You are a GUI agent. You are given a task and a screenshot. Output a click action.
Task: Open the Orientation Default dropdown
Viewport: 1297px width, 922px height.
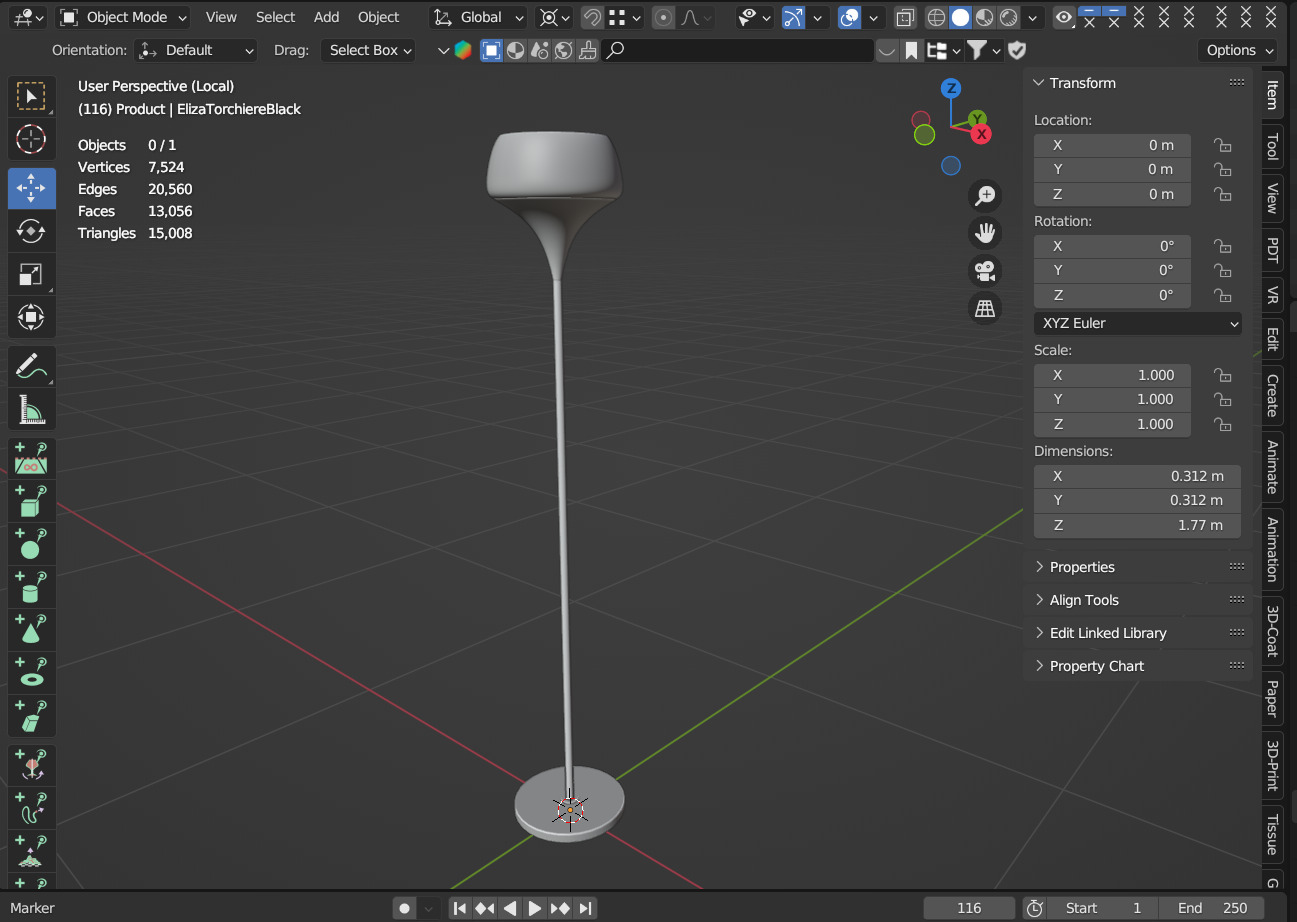pyautogui.click(x=196, y=50)
